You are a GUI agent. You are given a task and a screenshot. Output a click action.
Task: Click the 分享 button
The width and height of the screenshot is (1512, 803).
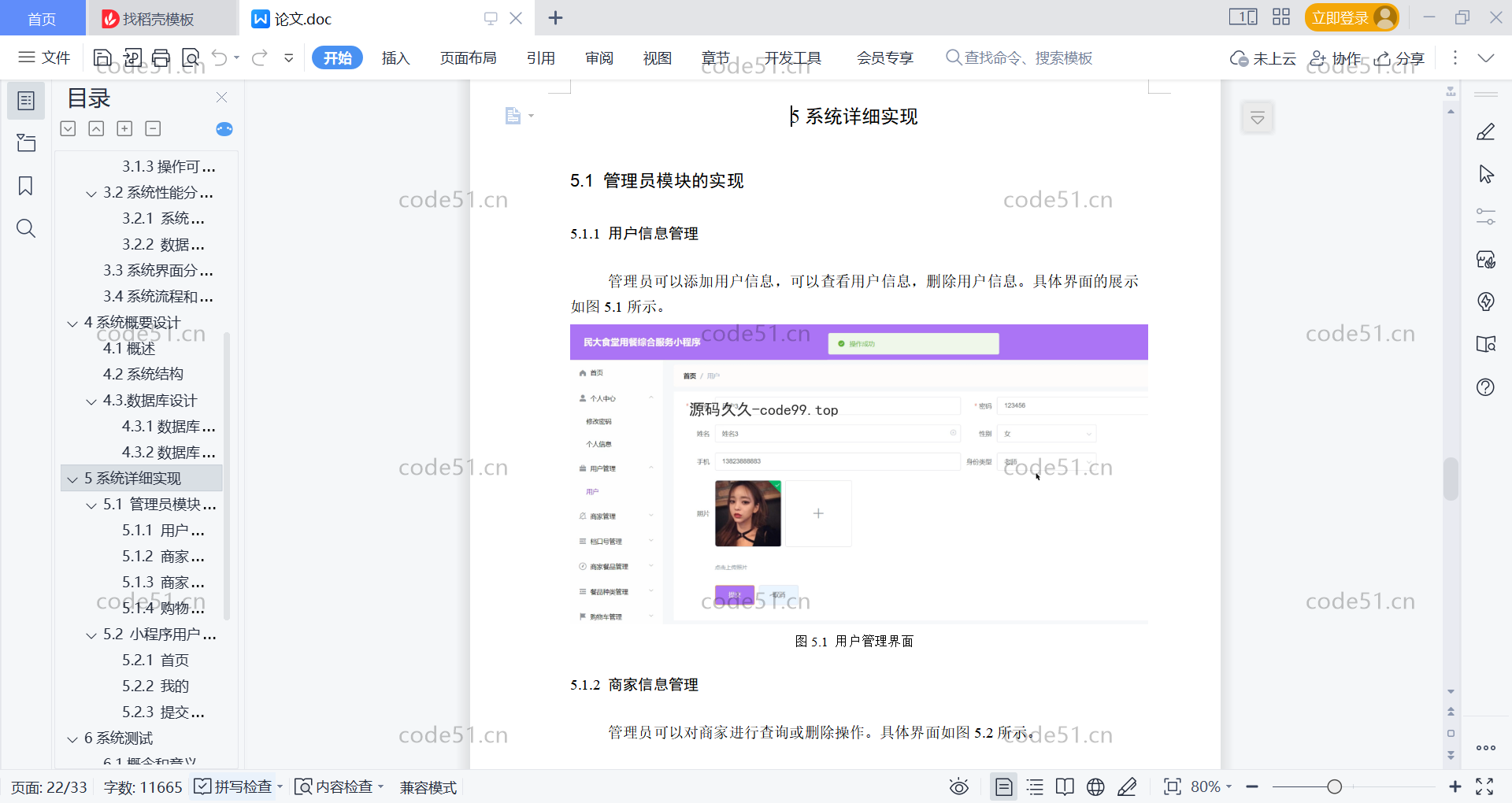[x=1399, y=57]
